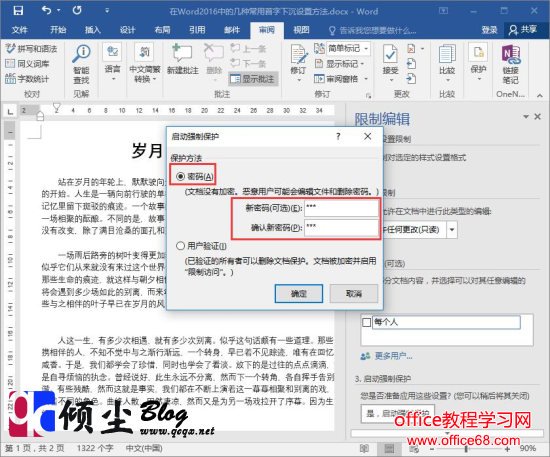This screenshot has height=457, width=550.
Task: Switch to the 视图 ribbon tab
Action: point(301,30)
